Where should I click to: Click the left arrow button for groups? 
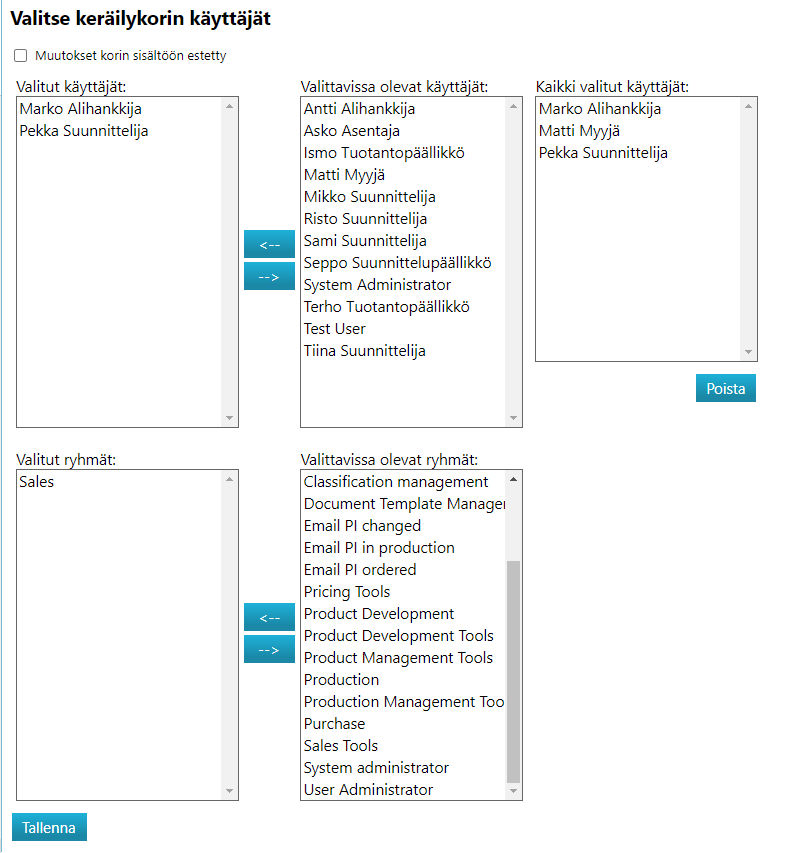click(x=269, y=617)
